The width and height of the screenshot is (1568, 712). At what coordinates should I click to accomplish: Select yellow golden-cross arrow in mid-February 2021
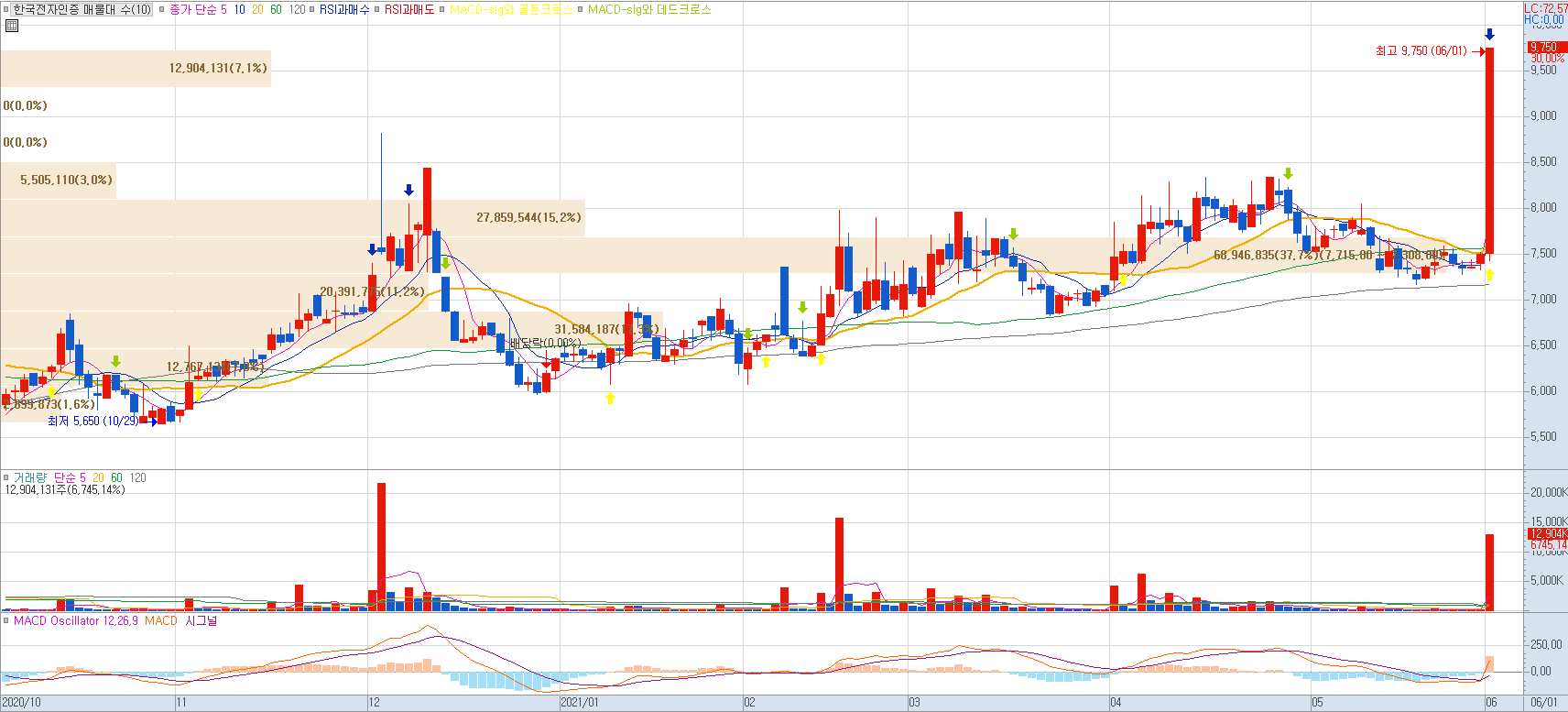pos(821,358)
